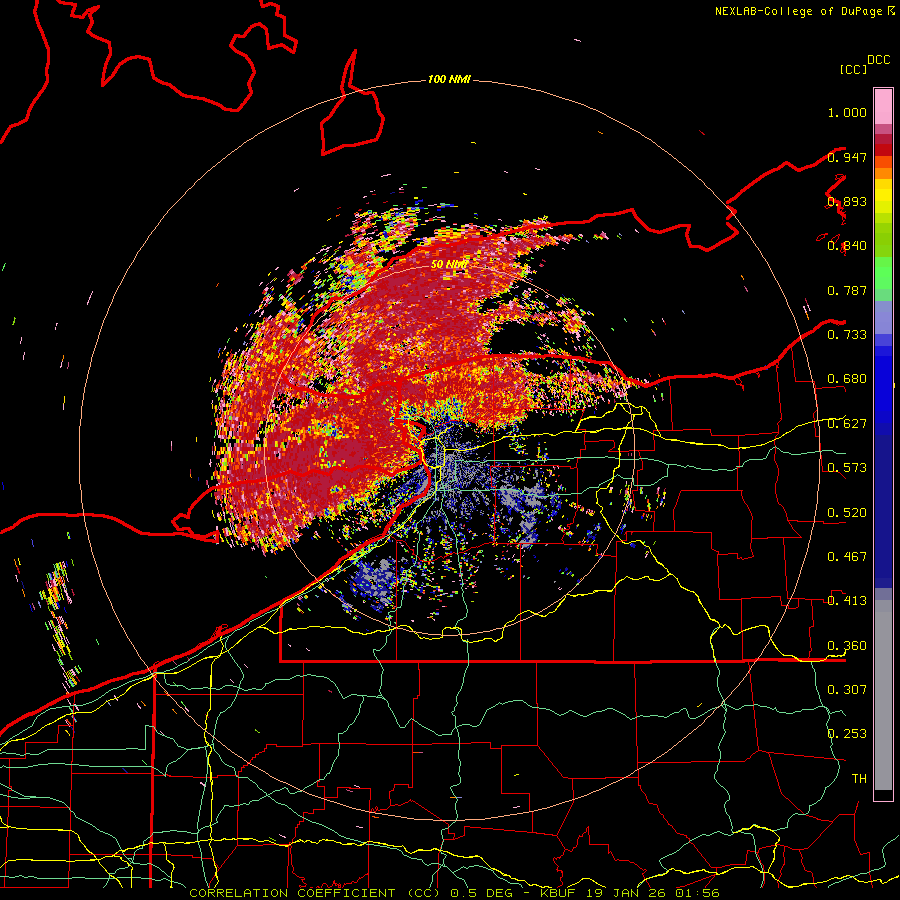Select the 1.000 value on legend

click(847, 112)
